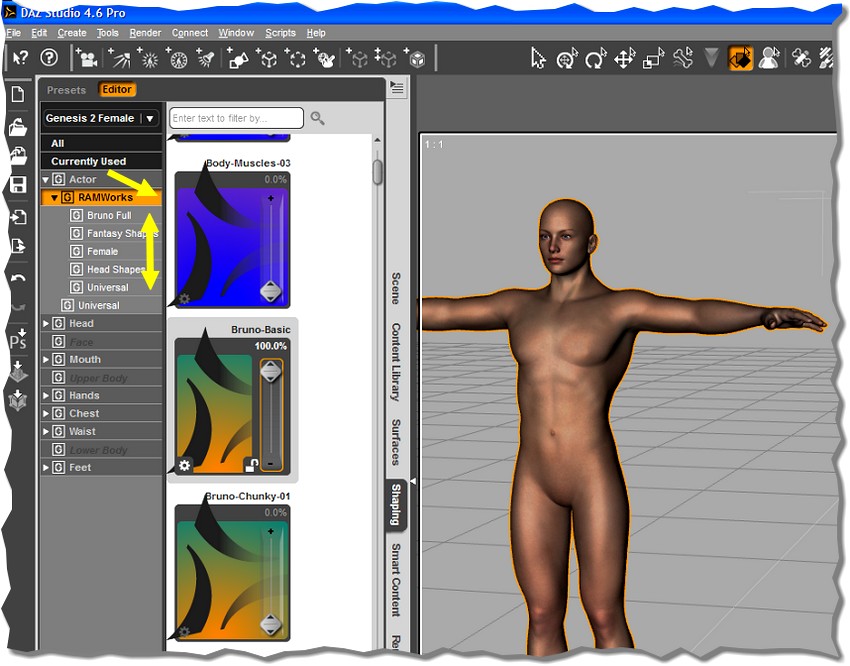
Task: Create a new primitive shape
Action: 238,58
